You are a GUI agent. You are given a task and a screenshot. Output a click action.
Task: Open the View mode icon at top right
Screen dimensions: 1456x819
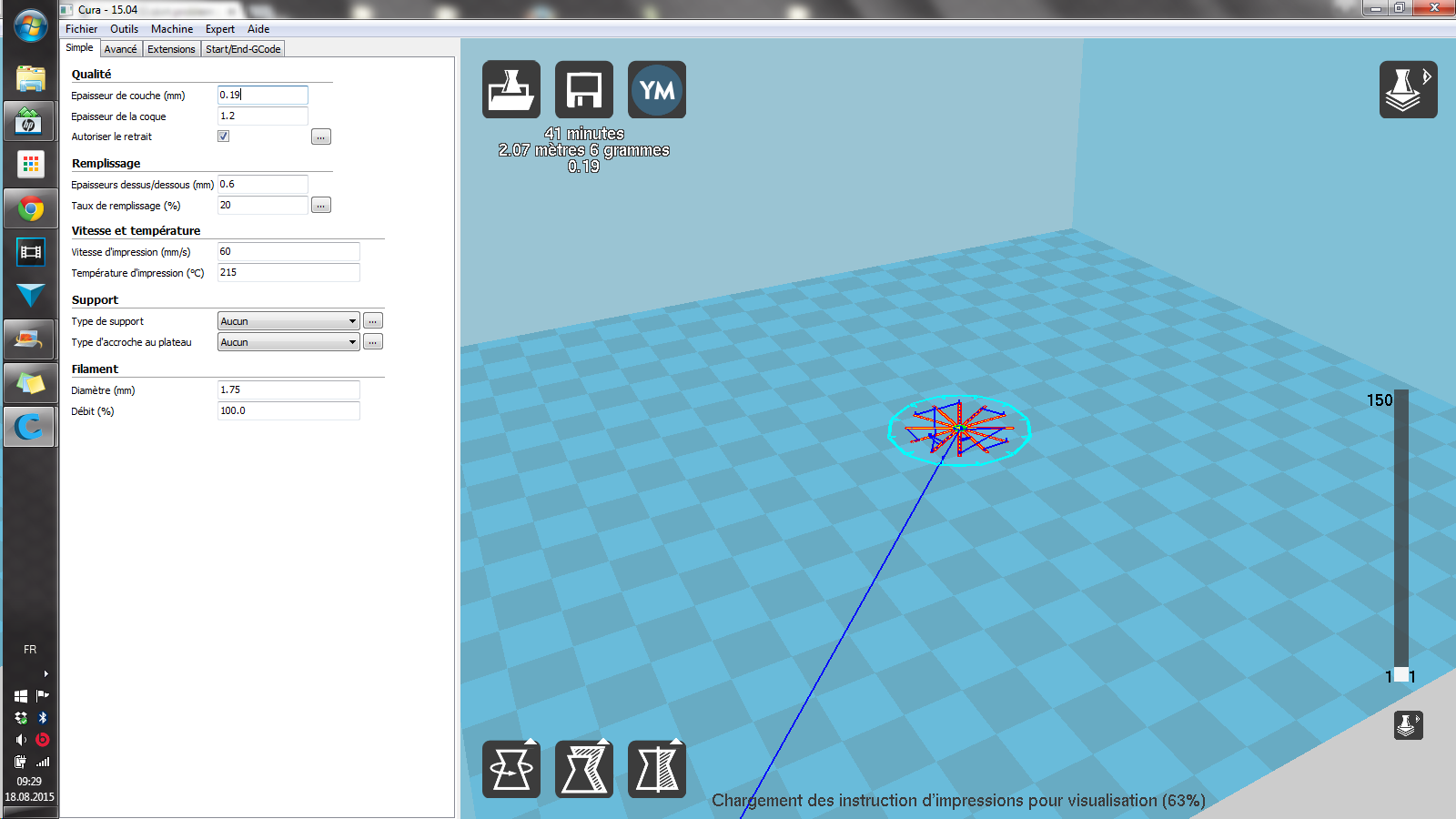pos(1407,89)
